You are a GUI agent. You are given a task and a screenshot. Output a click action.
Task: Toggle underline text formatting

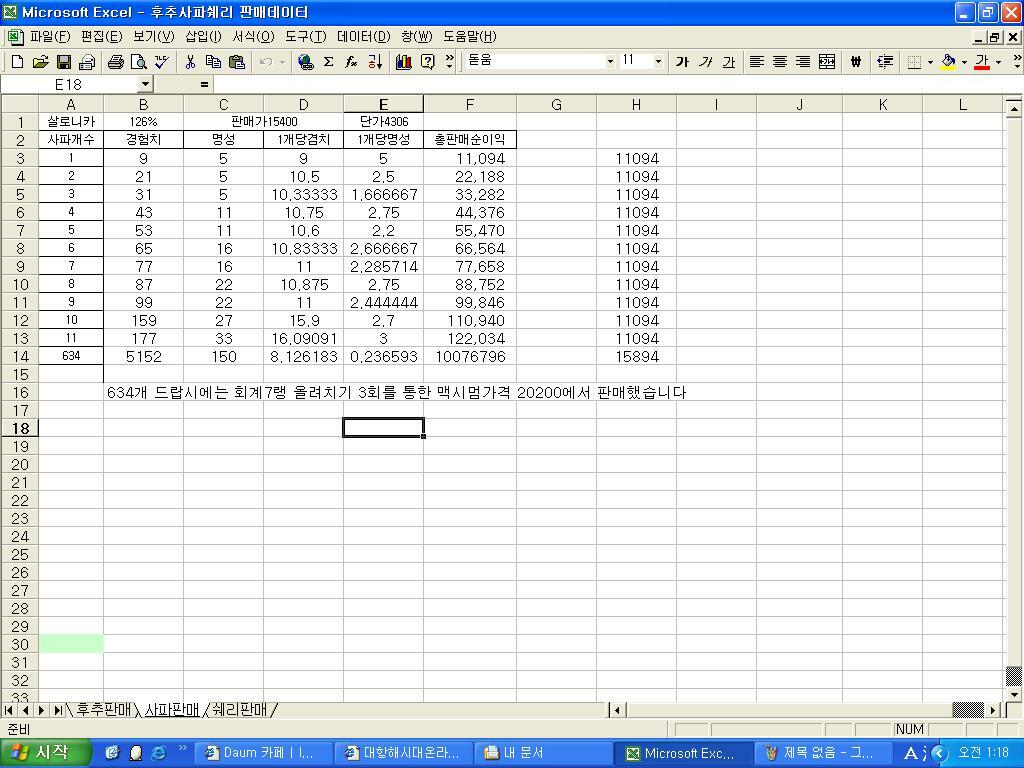click(x=729, y=62)
